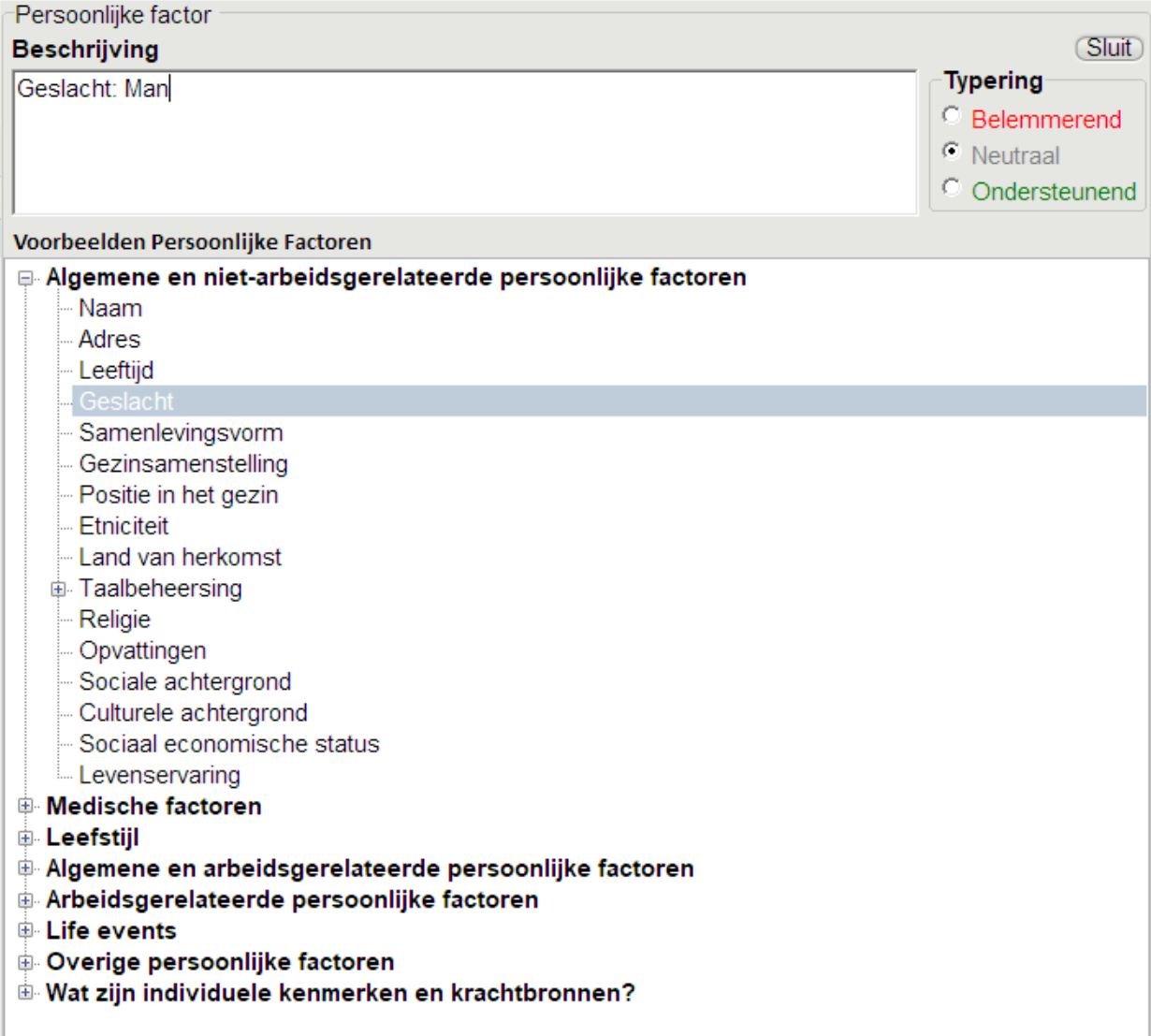This screenshot has width=1151, height=1036.
Task: Click the Levenservaring tree item
Action: 159,775
